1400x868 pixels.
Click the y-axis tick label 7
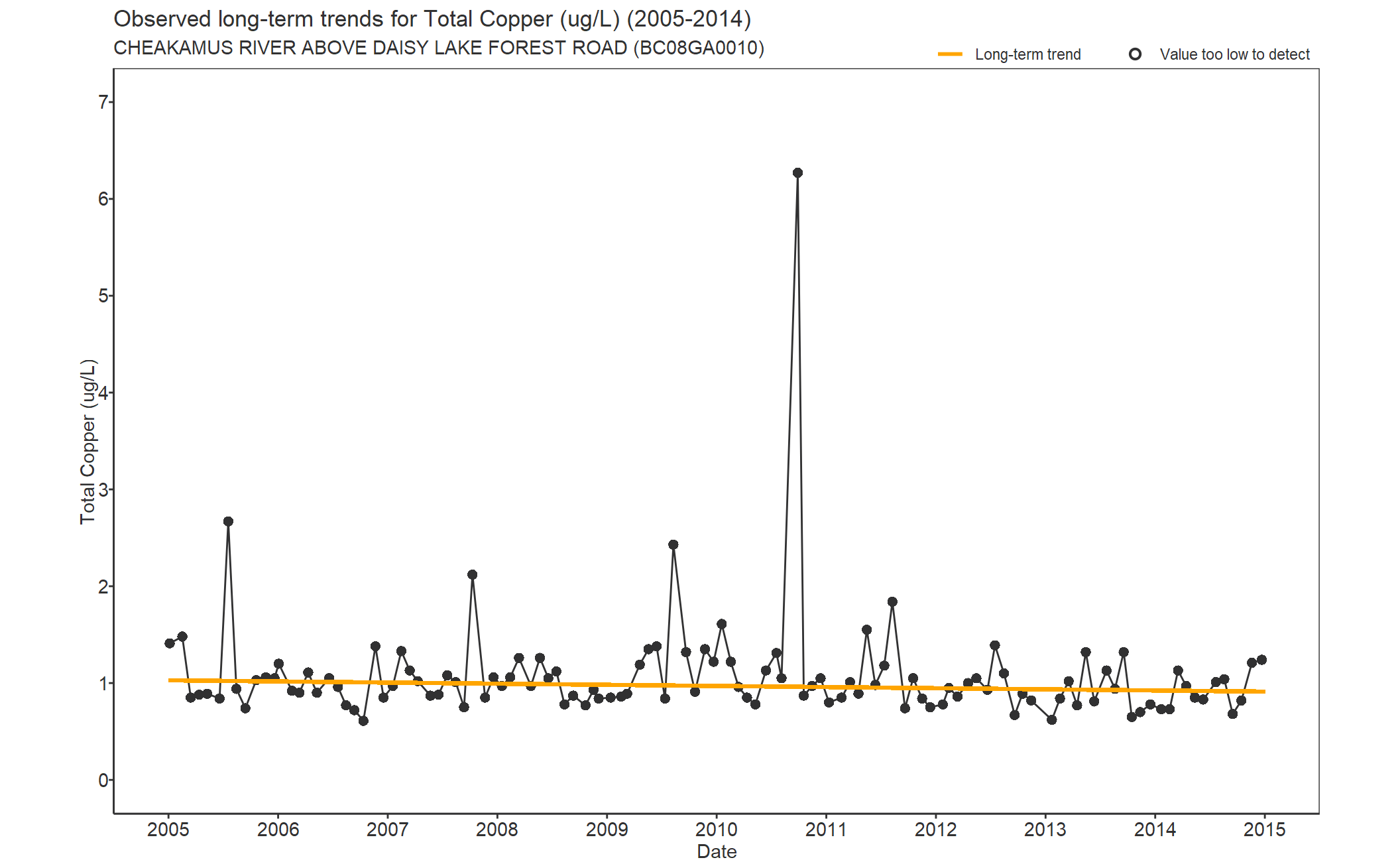103,102
